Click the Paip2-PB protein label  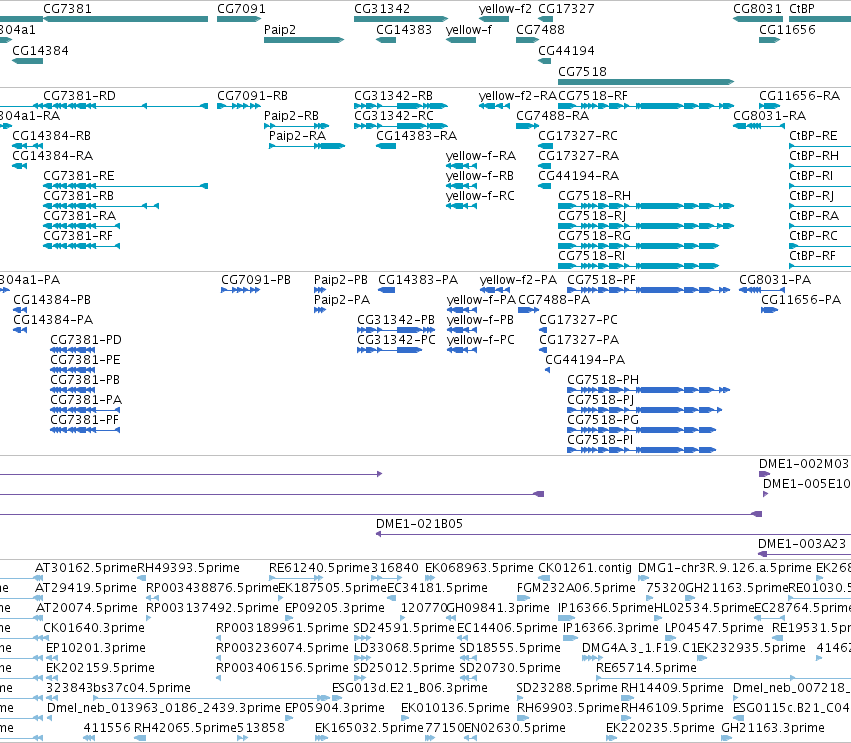(x=340, y=280)
